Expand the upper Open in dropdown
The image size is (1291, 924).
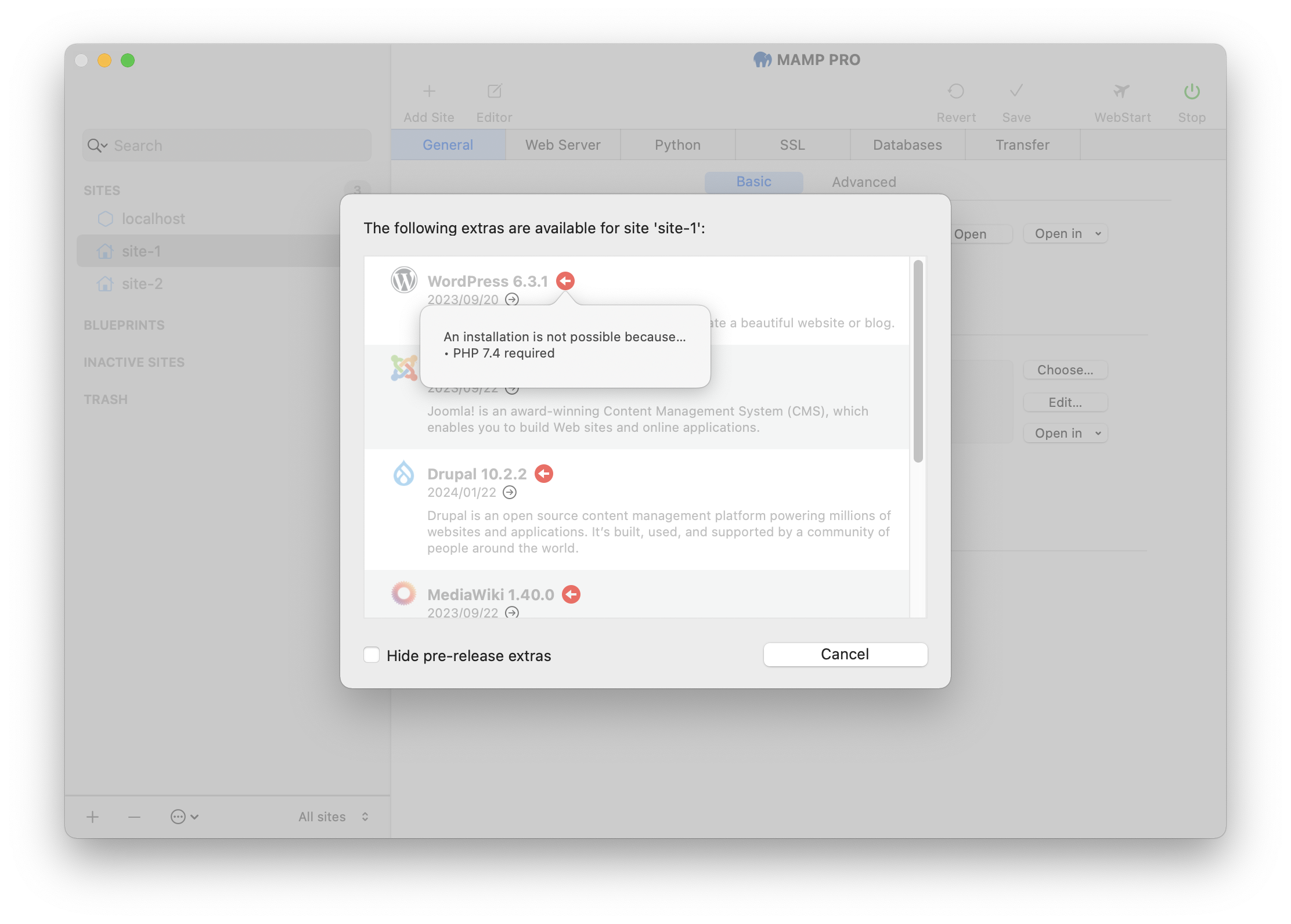[x=1065, y=234]
